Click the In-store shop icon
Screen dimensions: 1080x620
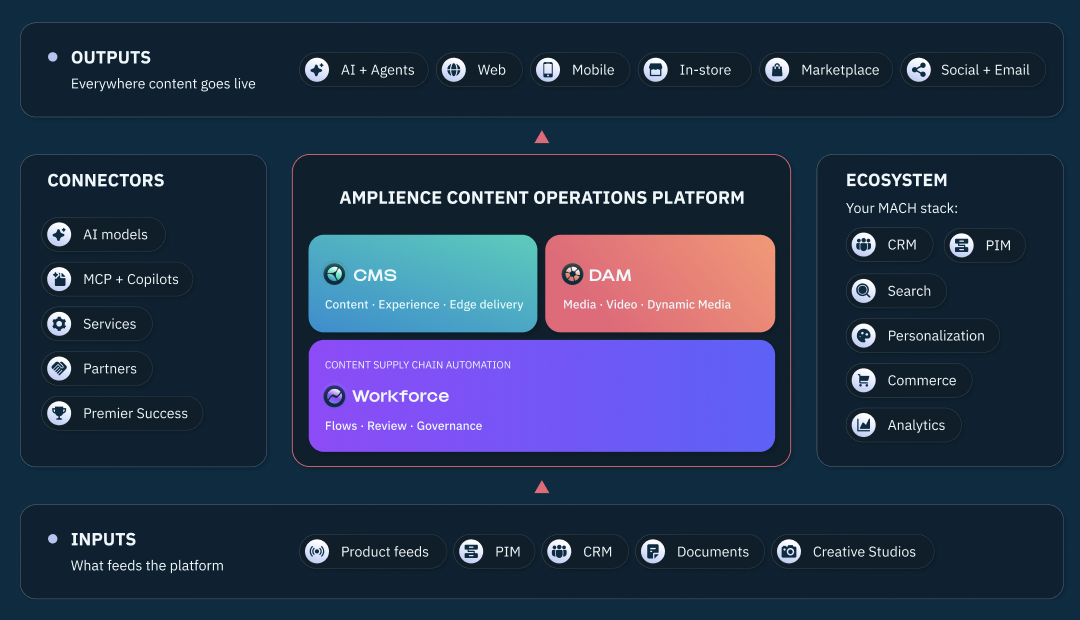coord(655,70)
